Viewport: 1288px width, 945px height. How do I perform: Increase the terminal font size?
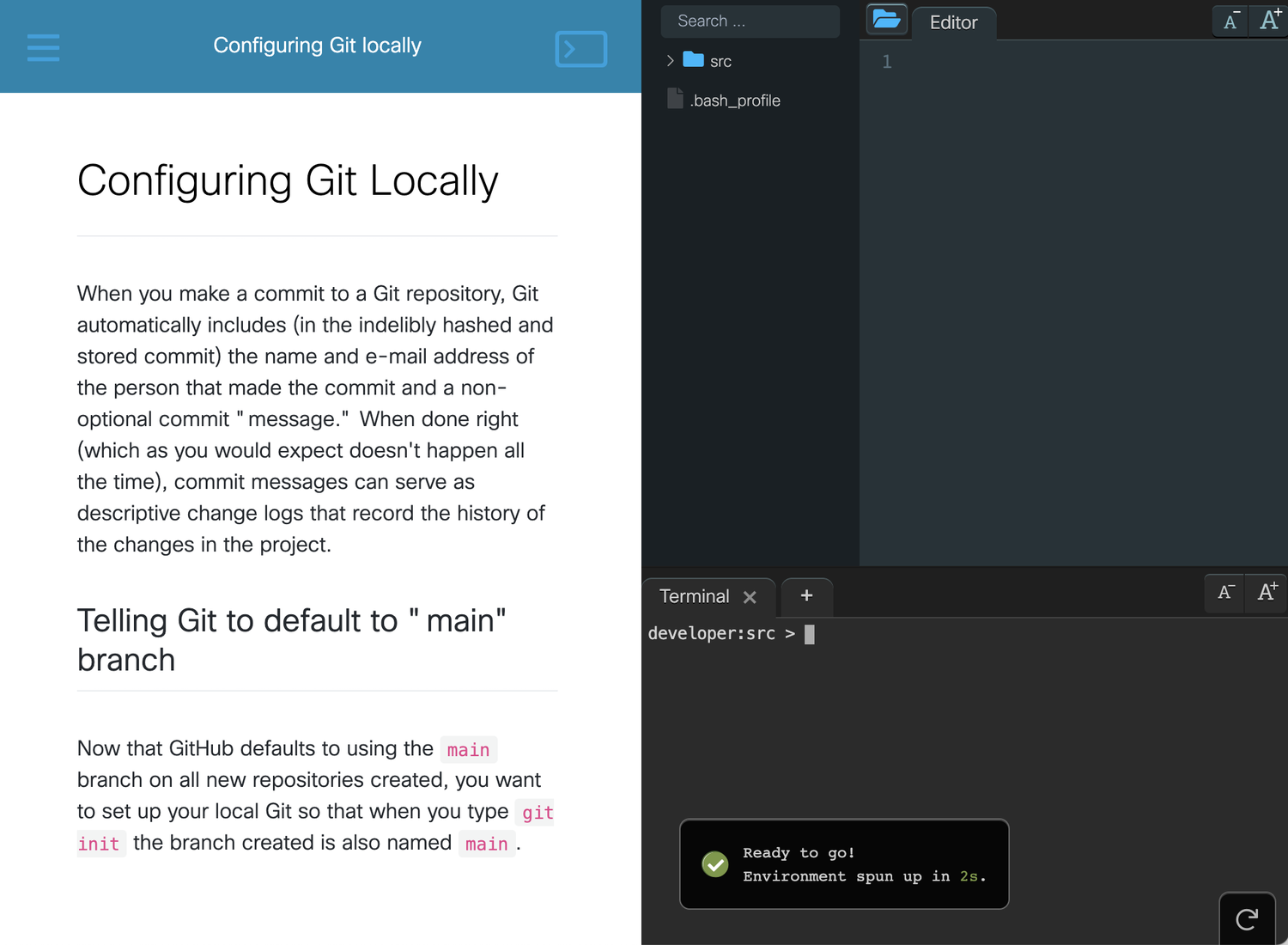coord(1267,592)
